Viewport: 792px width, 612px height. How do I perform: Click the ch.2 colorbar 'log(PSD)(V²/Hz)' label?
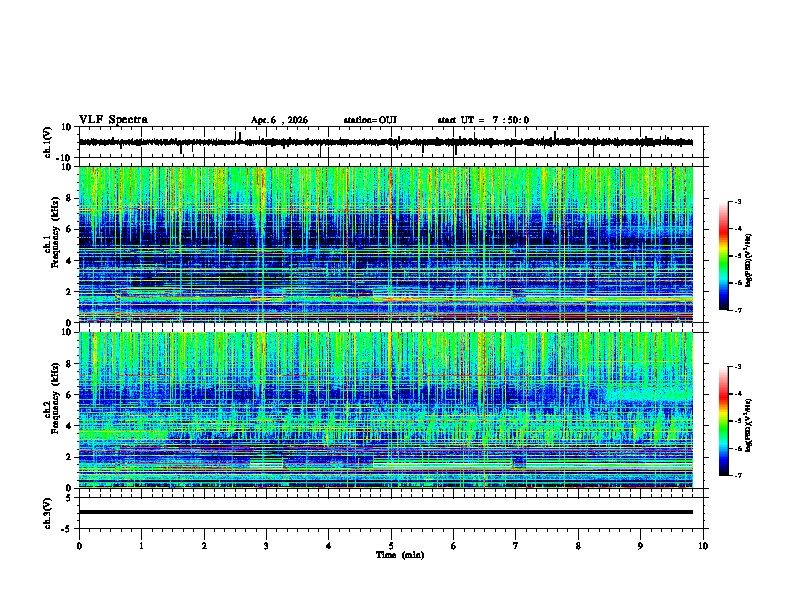pyautogui.click(x=749, y=424)
